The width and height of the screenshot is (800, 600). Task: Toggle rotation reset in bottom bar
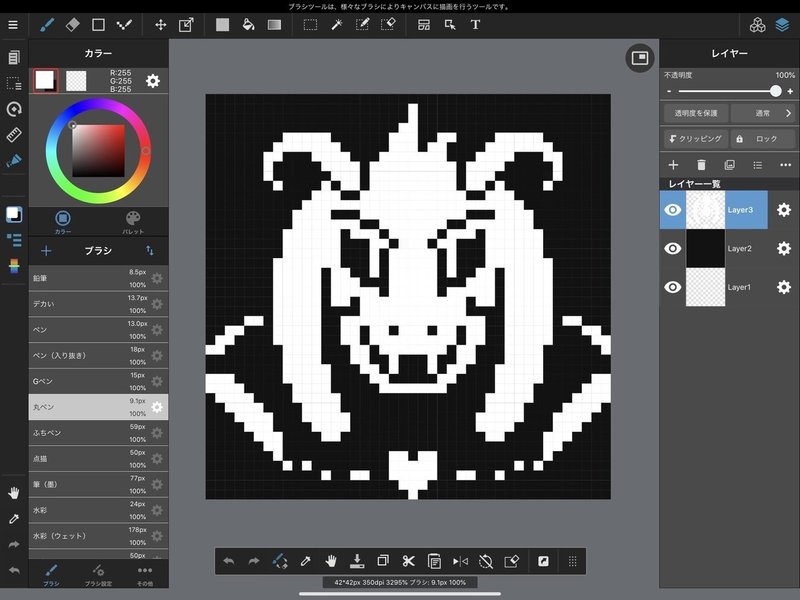tap(486, 561)
